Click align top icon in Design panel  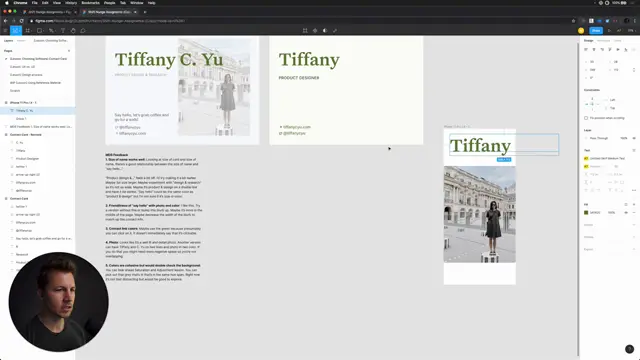(x=610, y=49)
